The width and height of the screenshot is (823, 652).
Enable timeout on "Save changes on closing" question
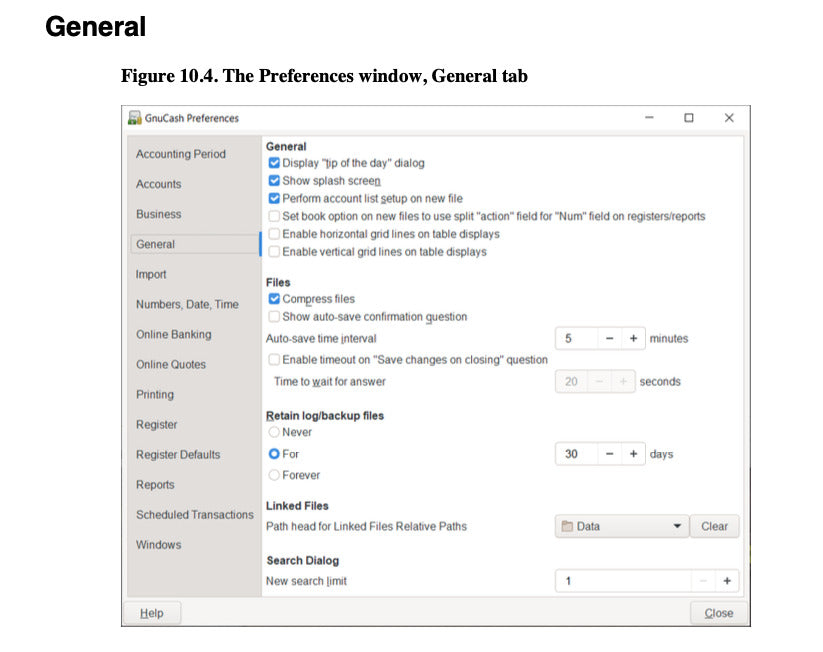click(274, 360)
